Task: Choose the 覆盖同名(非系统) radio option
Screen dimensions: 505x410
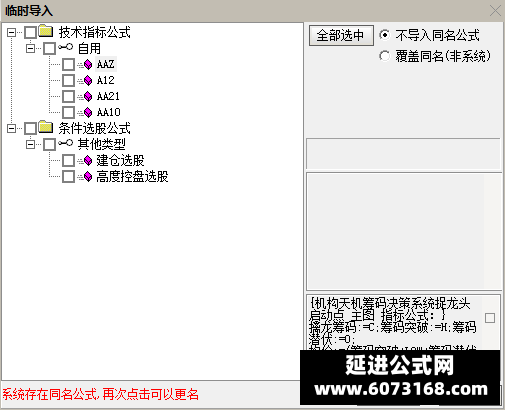Action: click(384, 56)
